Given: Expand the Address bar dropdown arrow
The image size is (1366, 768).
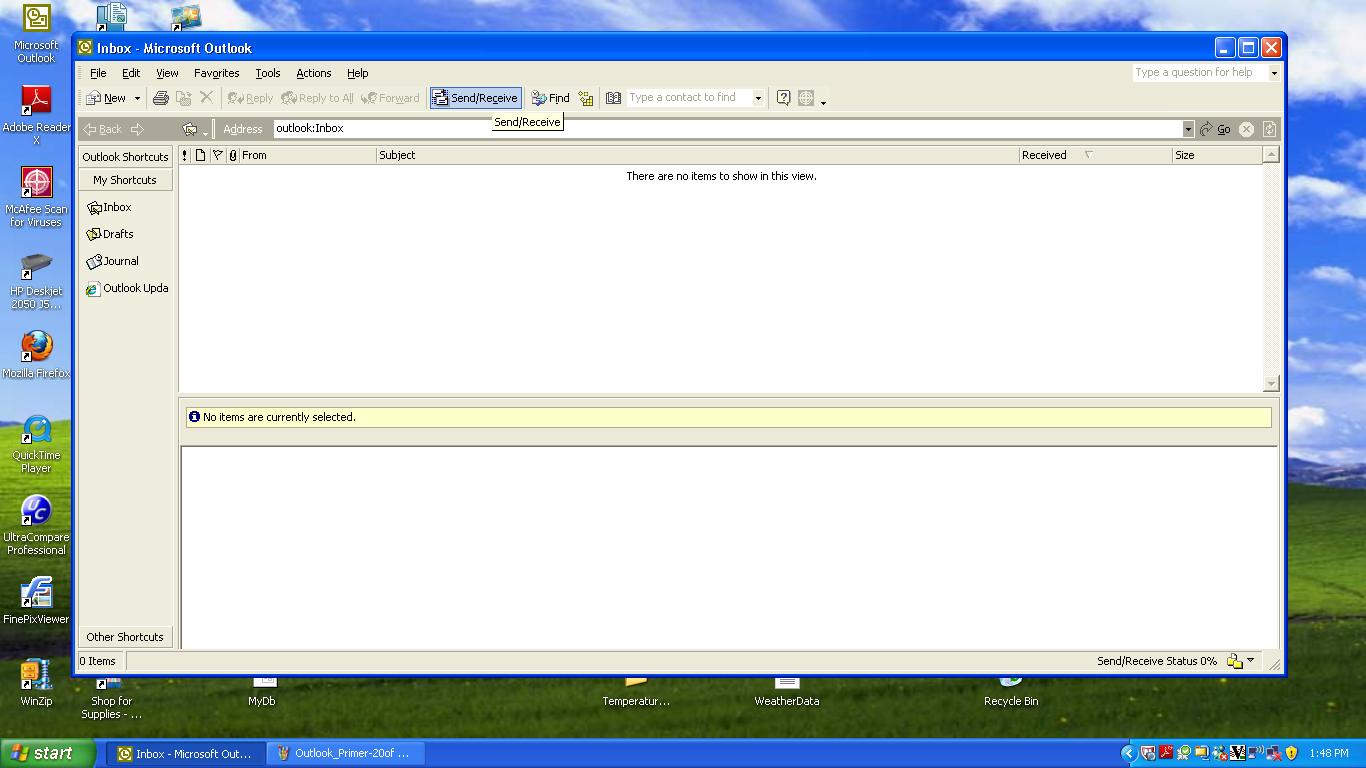Looking at the screenshot, I should tap(1188, 129).
